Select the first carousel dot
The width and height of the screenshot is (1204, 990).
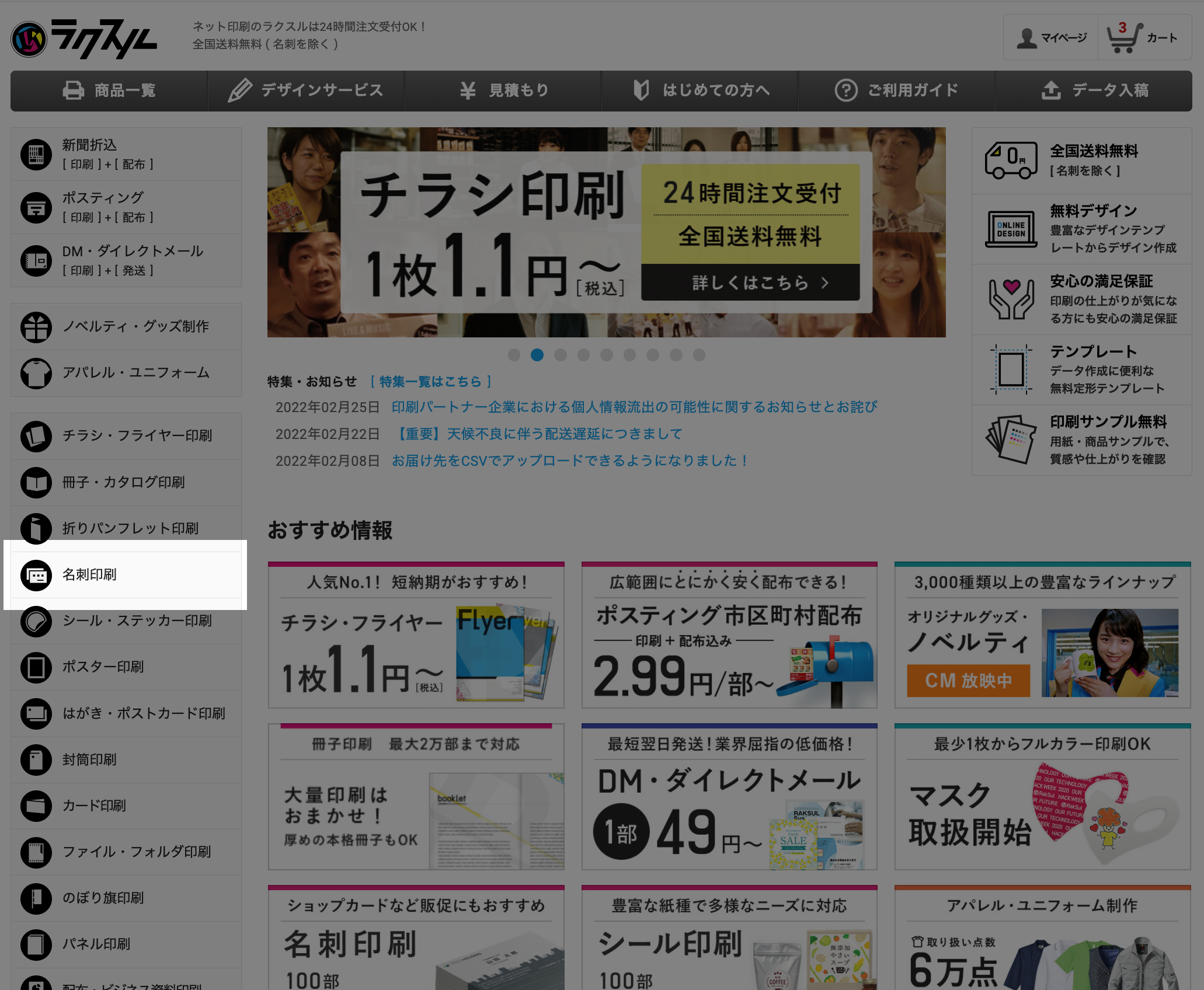pos(514,355)
